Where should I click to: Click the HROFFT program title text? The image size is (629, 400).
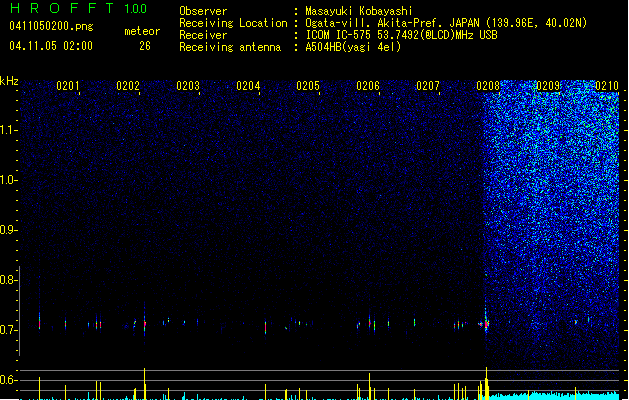tap(63, 8)
